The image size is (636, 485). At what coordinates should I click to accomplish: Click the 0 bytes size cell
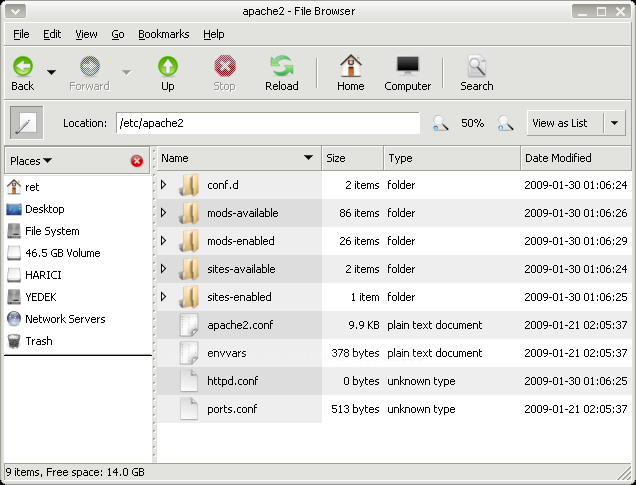(x=361, y=381)
